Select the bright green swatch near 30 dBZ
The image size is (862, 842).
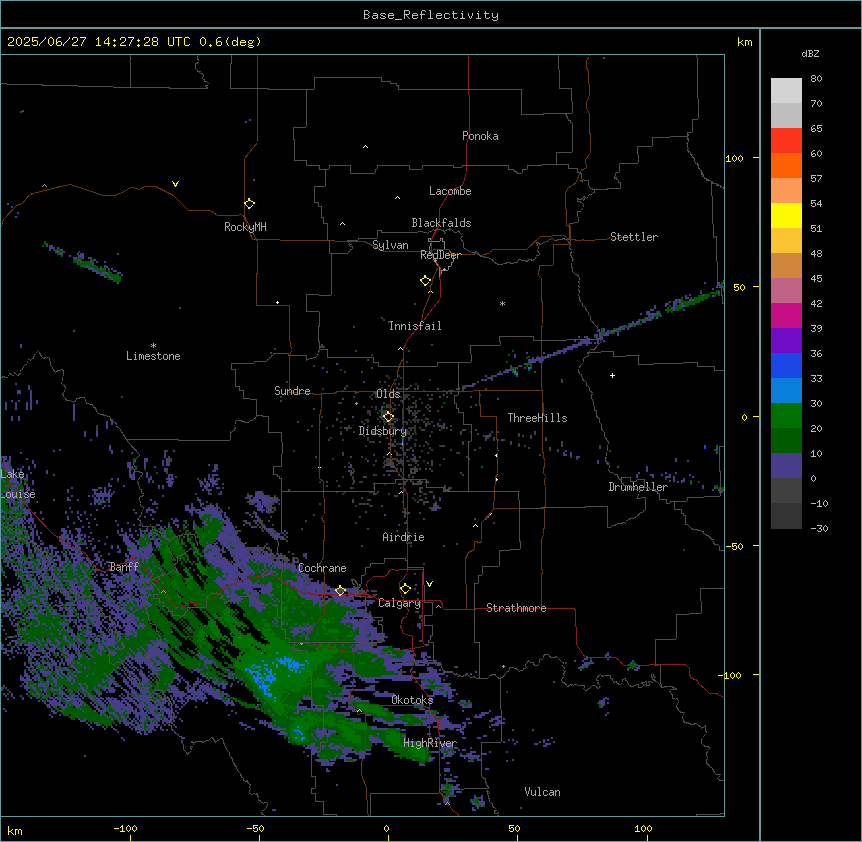[x=786, y=416]
